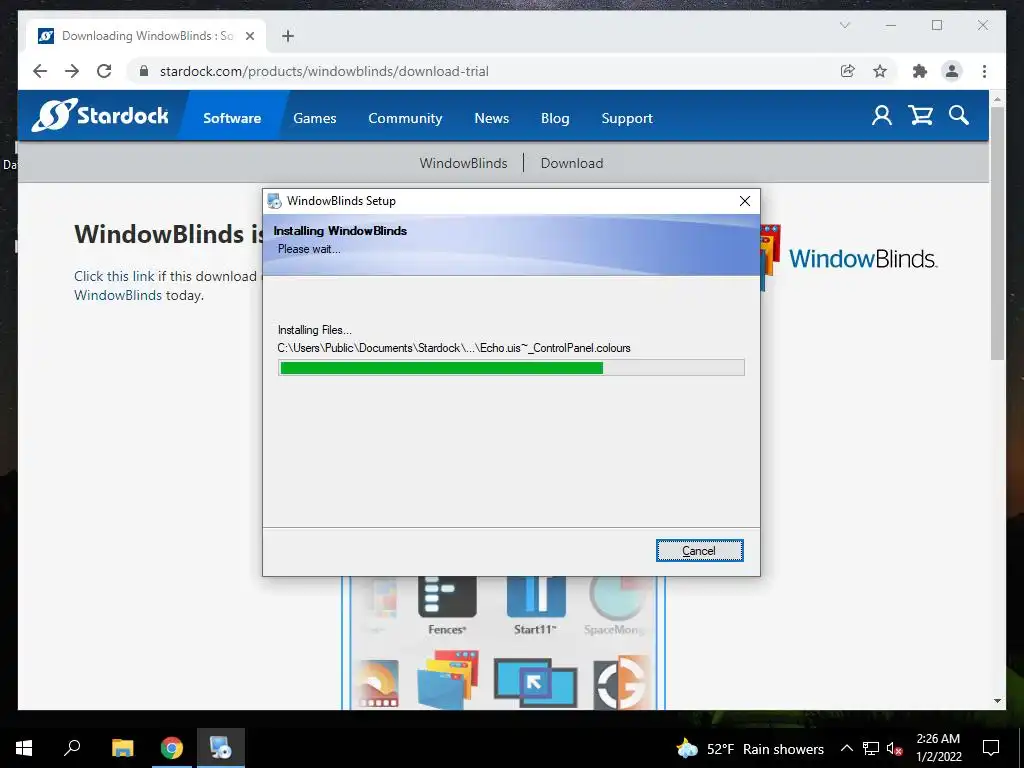This screenshot has width=1024, height=768.
Task: Cancel the WindowBlinds installation
Action: coord(699,551)
